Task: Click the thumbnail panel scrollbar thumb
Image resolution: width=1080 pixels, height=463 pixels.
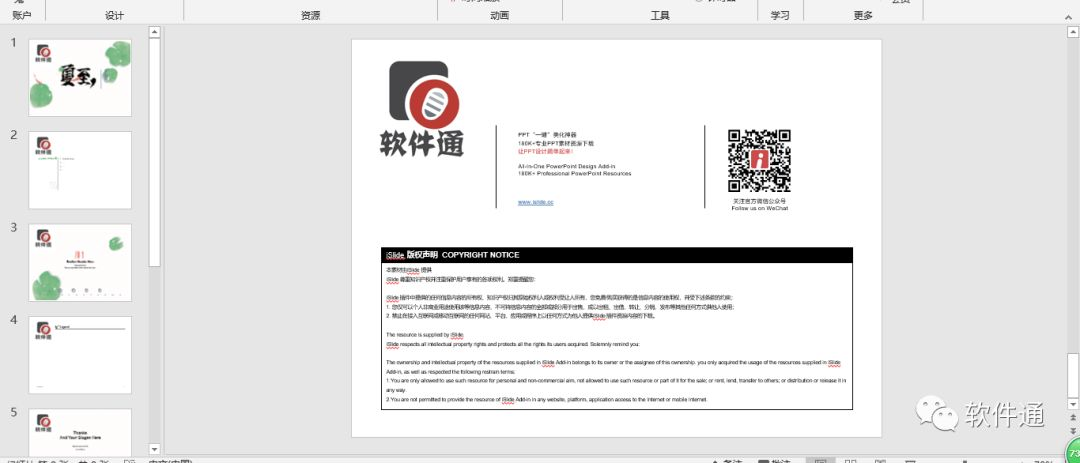Action: coord(155,152)
